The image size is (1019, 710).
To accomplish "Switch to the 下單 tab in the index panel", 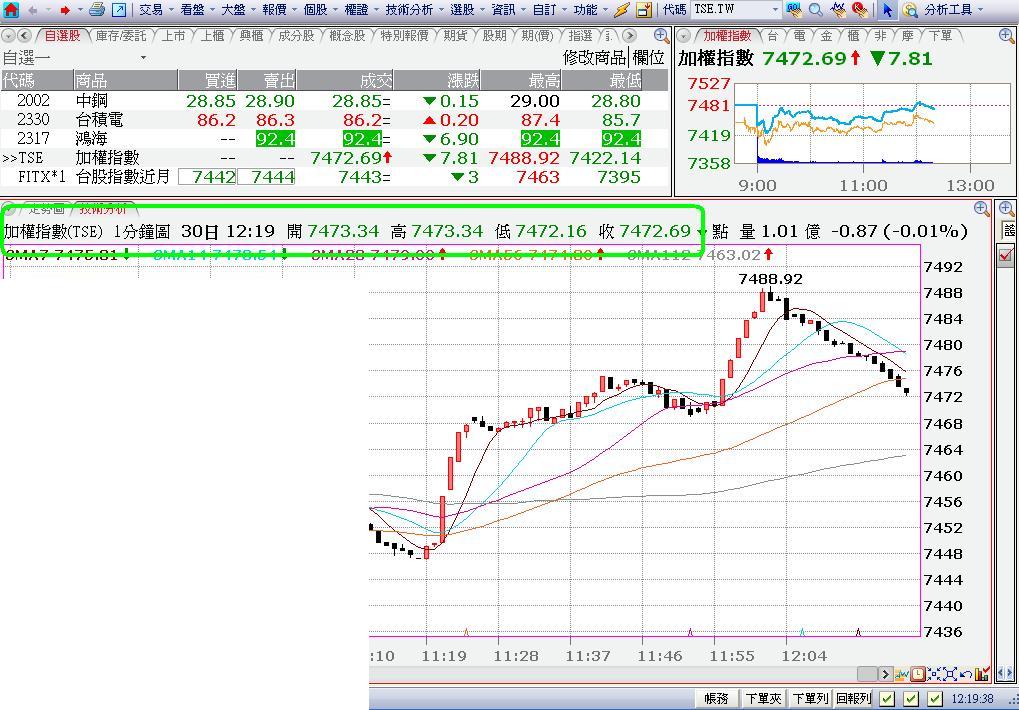I will tap(940, 36).
